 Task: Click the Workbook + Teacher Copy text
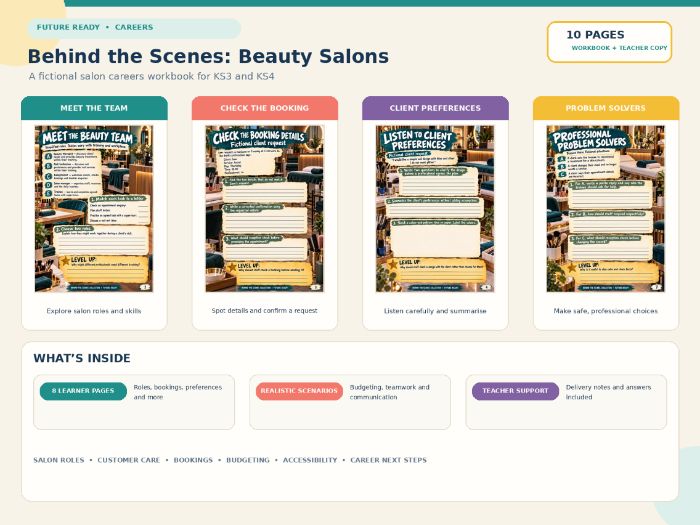click(619, 48)
